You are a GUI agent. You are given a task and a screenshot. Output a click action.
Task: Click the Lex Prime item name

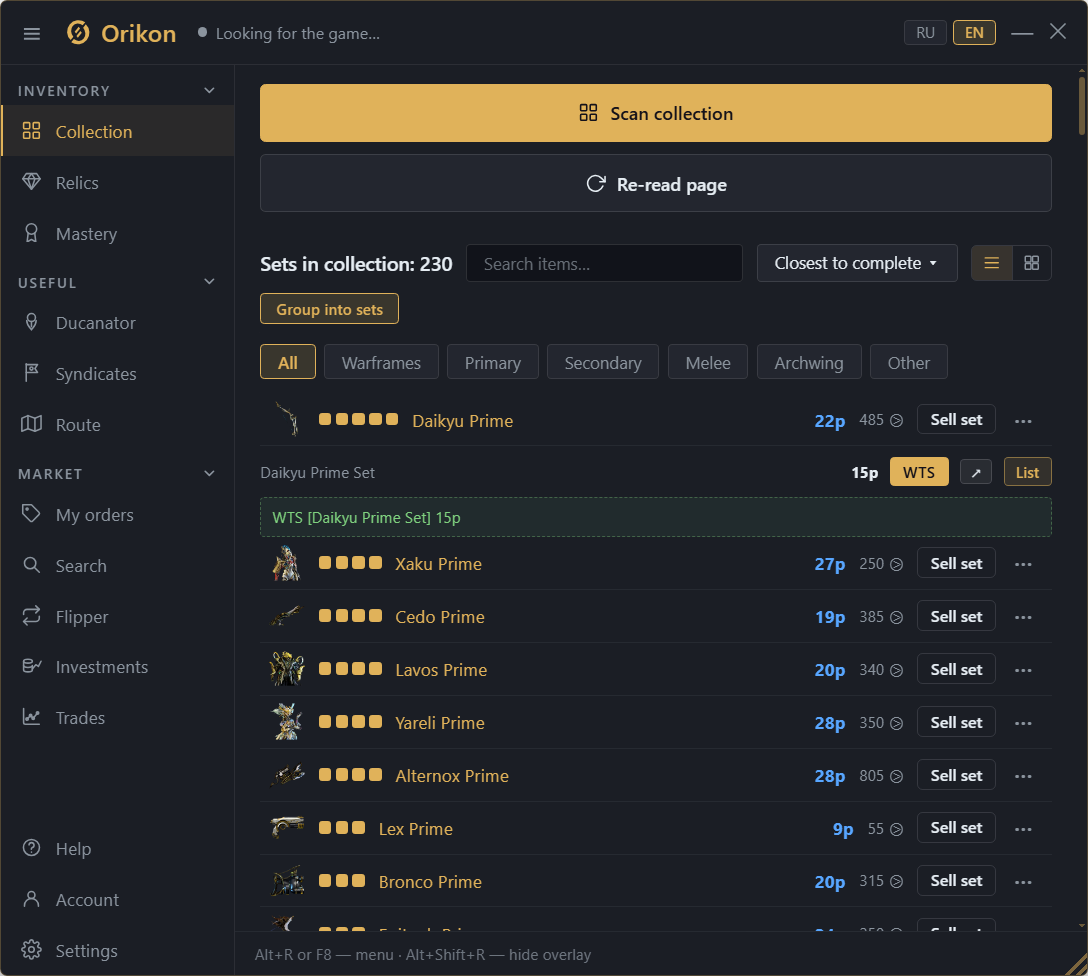click(416, 829)
